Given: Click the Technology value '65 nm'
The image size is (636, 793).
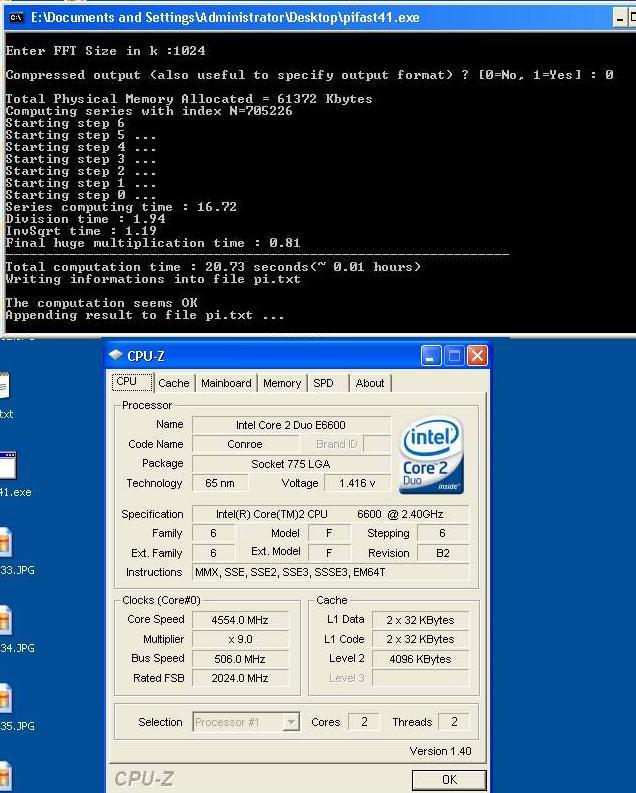Looking at the screenshot, I should point(220,483).
